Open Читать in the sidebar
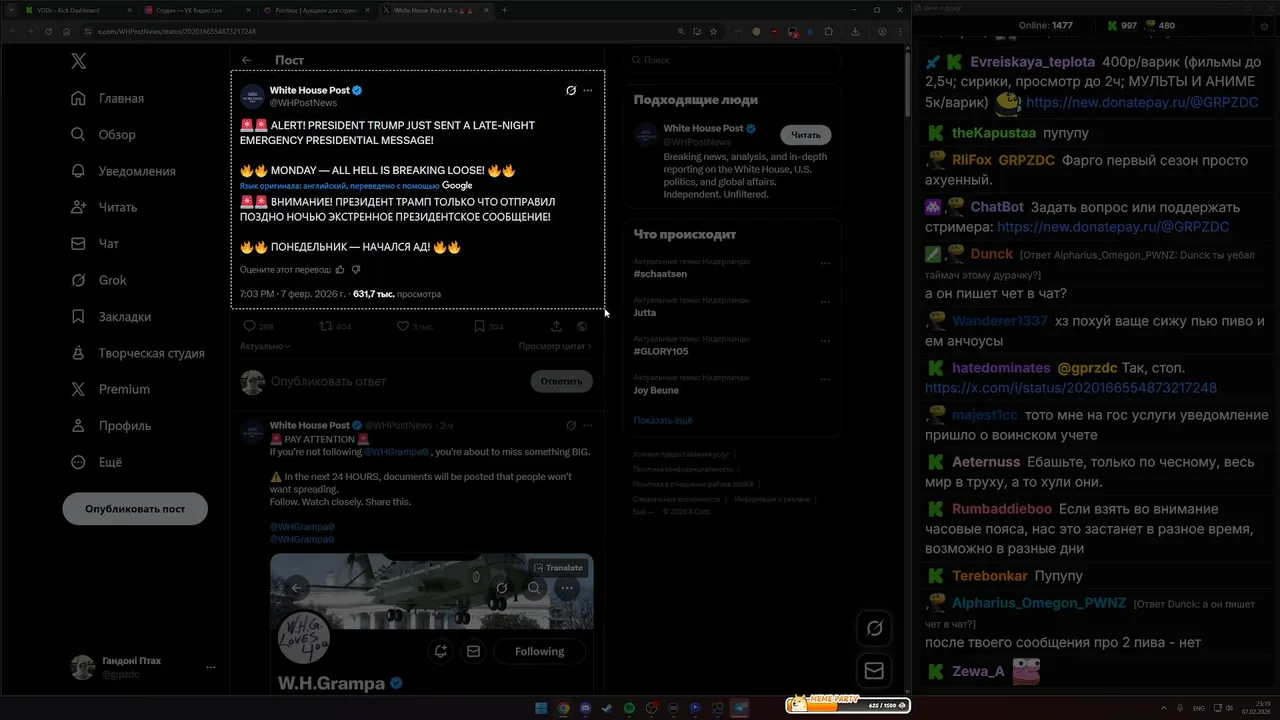 (104, 207)
